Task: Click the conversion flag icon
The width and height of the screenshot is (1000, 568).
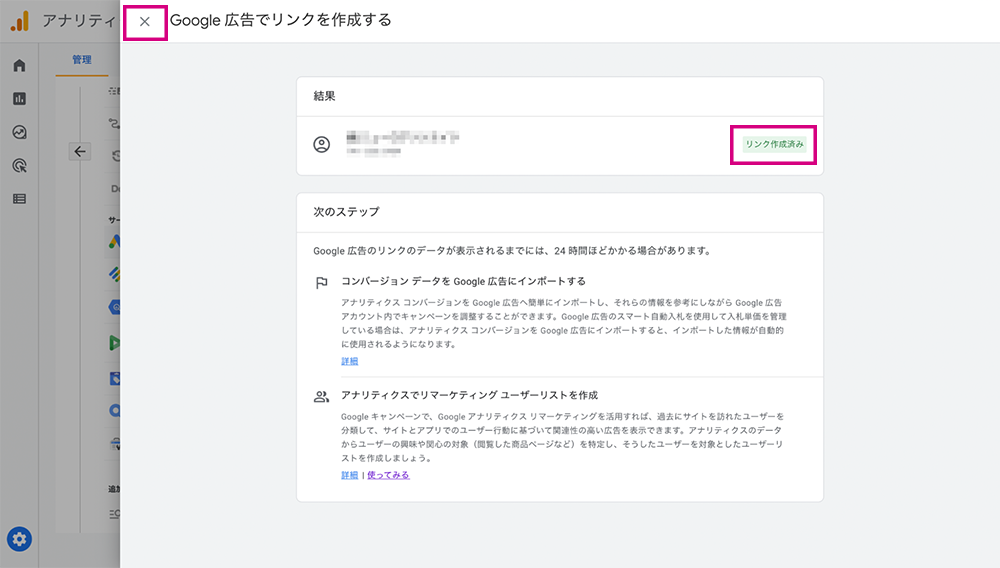Action: (321, 282)
